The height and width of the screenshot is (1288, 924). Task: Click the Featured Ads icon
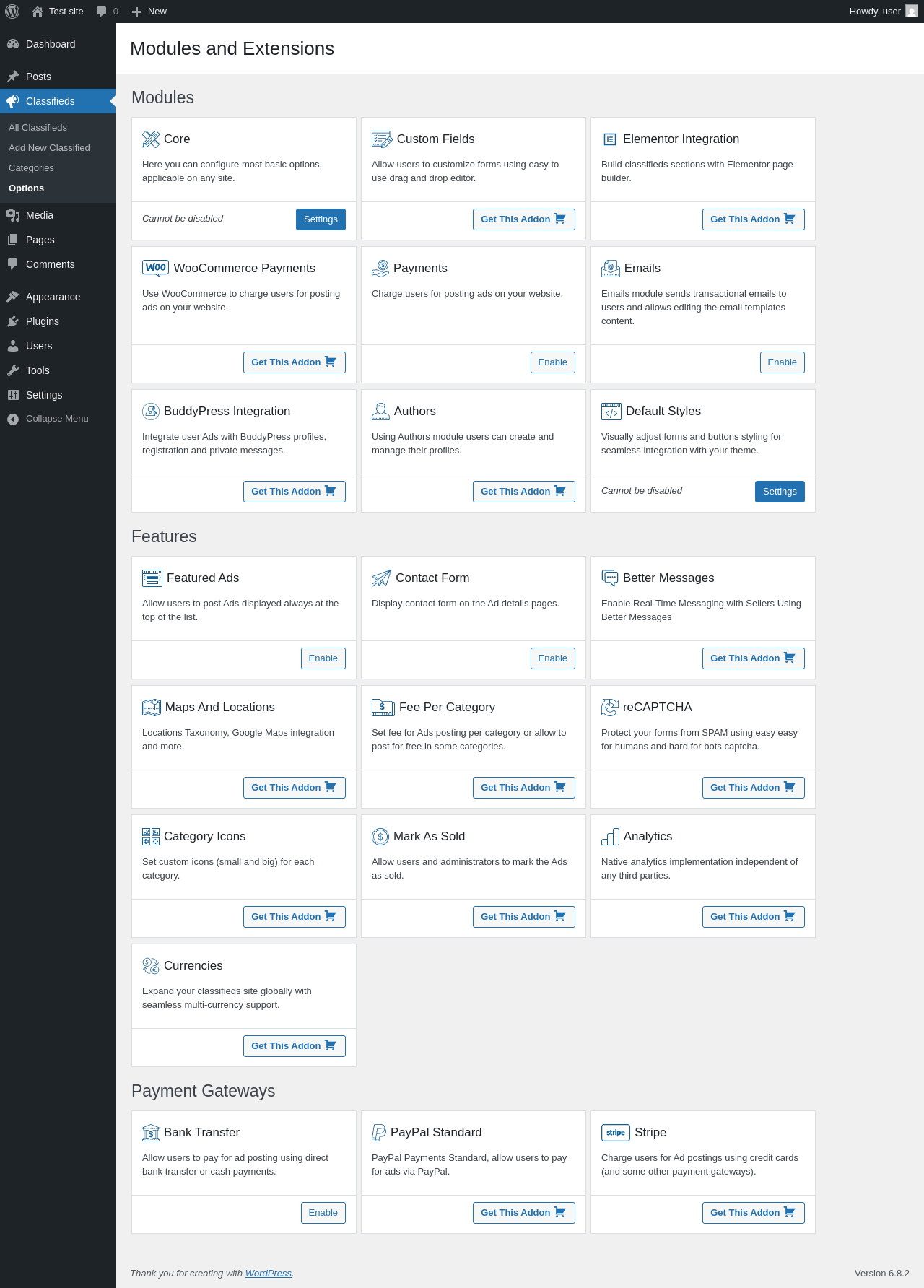tap(152, 578)
